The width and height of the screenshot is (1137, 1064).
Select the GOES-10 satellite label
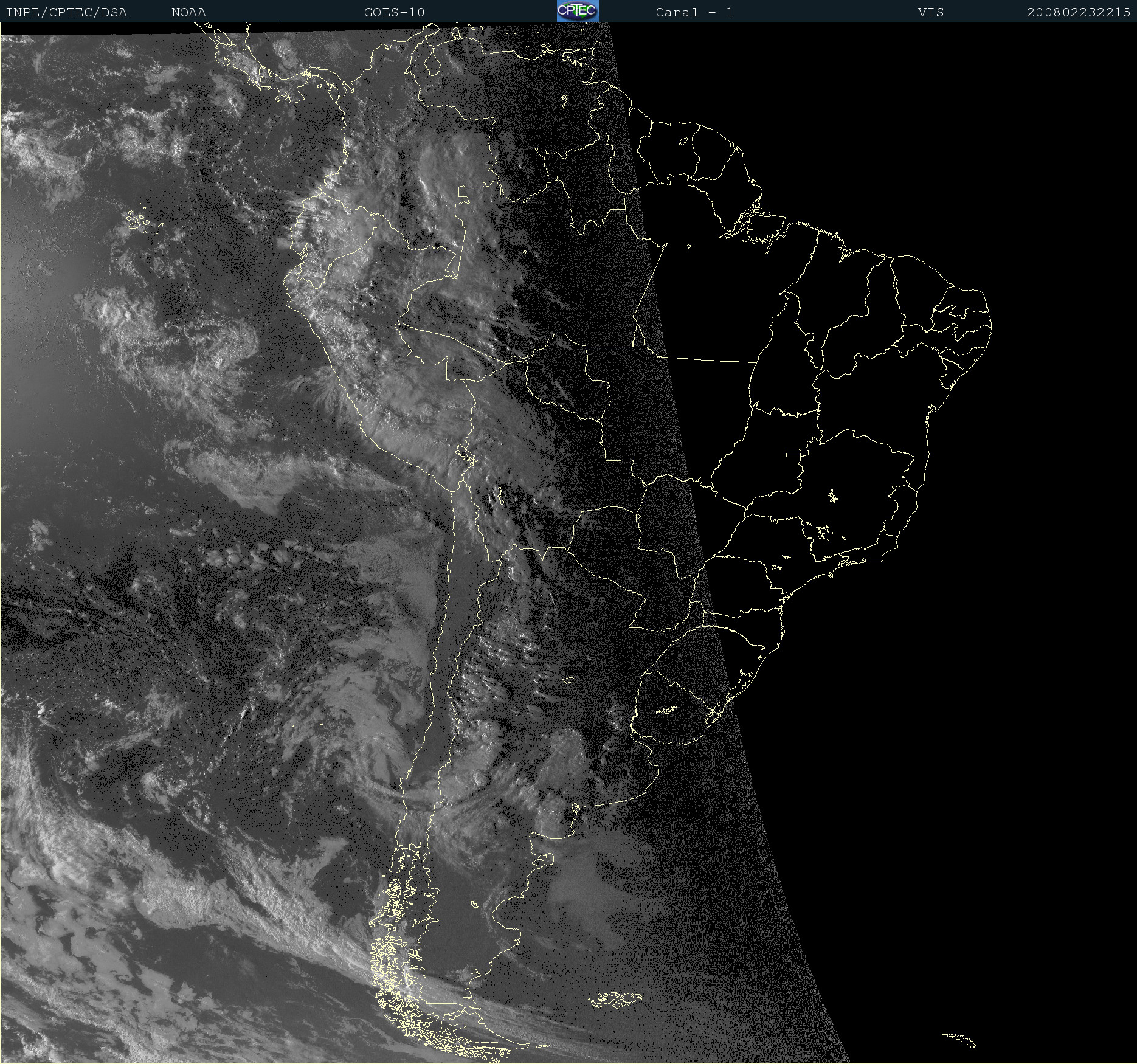pos(395,12)
